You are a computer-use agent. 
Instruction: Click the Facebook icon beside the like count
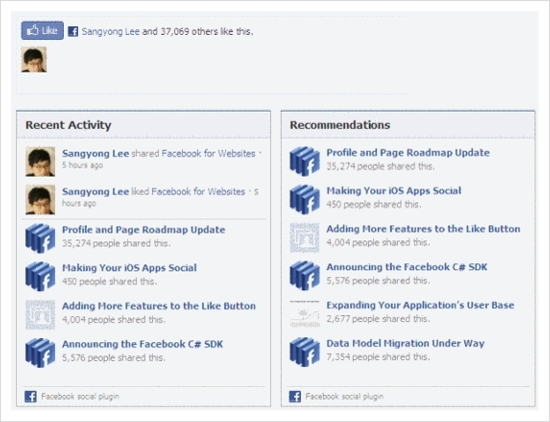[x=73, y=32]
